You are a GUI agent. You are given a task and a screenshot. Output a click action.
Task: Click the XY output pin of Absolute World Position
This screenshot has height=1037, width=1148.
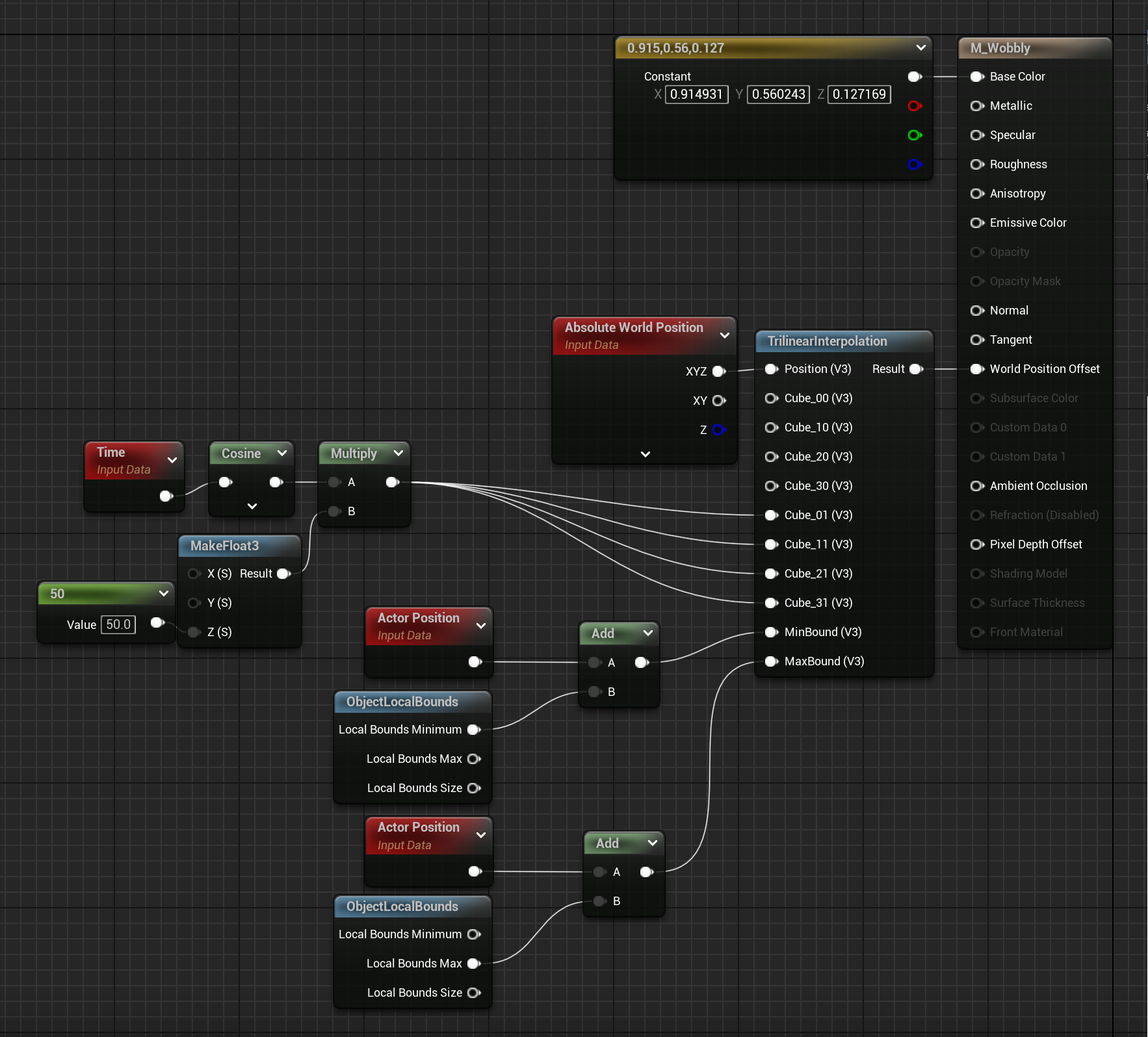719,401
